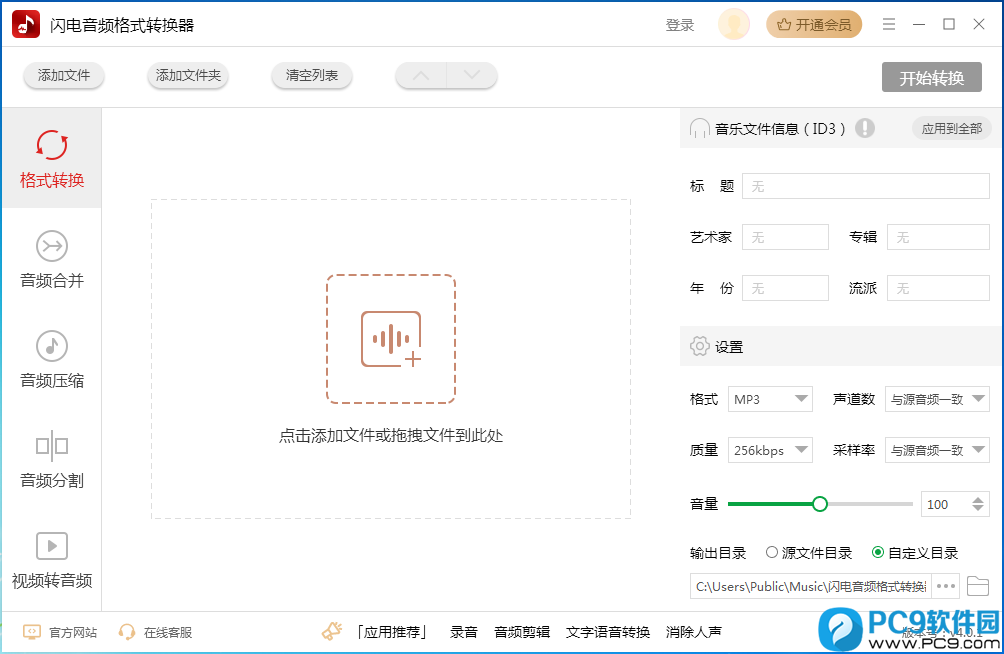The width and height of the screenshot is (1004, 654).
Task: Open the 质量 256kbps quality dropdown
Action: [x=770, y=450]
